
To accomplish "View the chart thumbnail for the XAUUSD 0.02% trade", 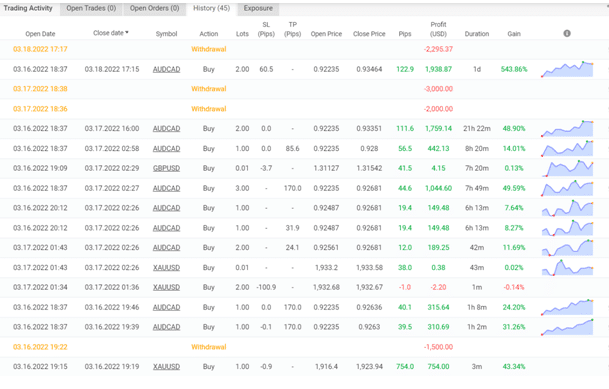I will coord(567,267).
